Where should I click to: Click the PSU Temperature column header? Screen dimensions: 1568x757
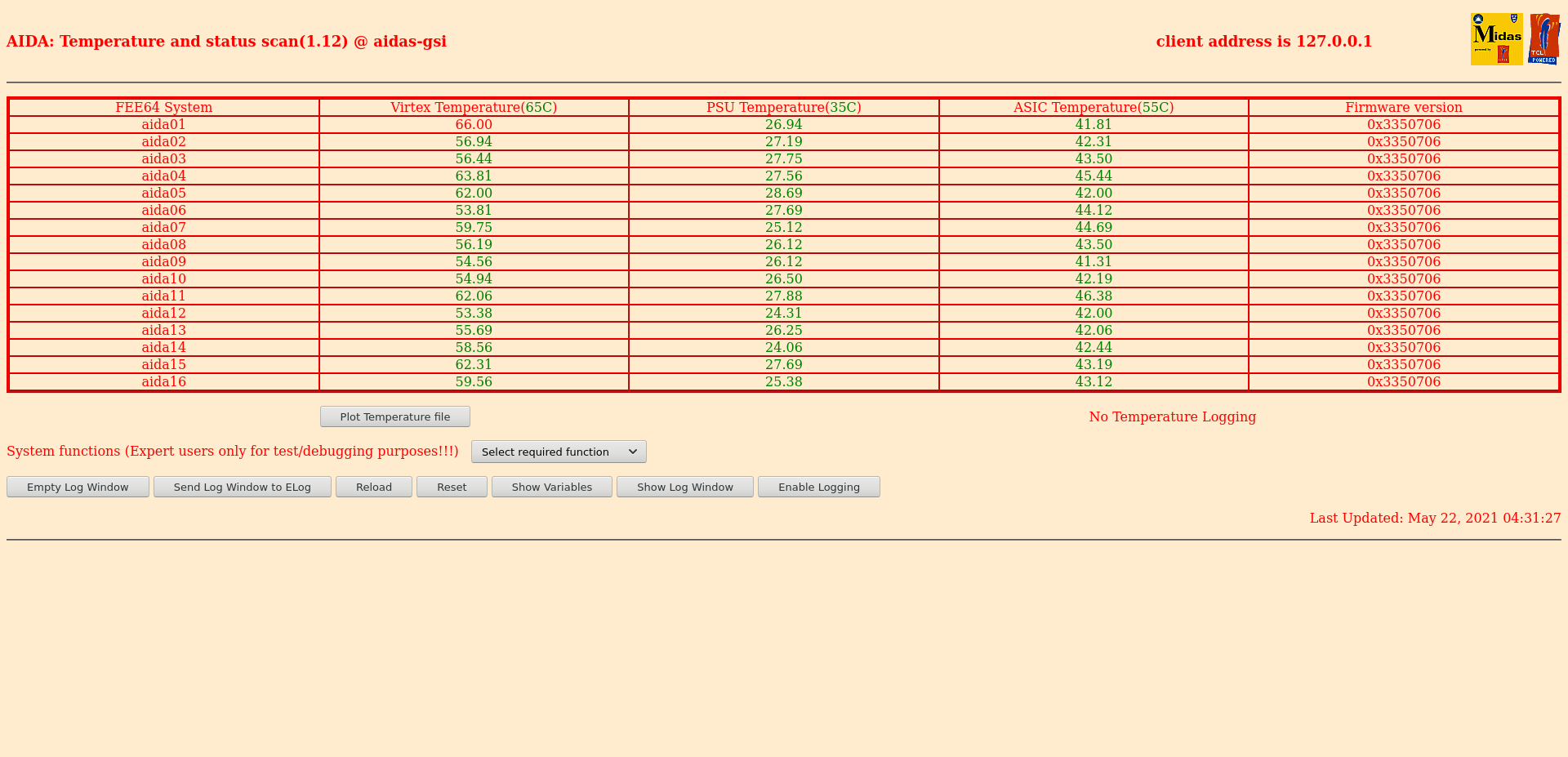784,108
